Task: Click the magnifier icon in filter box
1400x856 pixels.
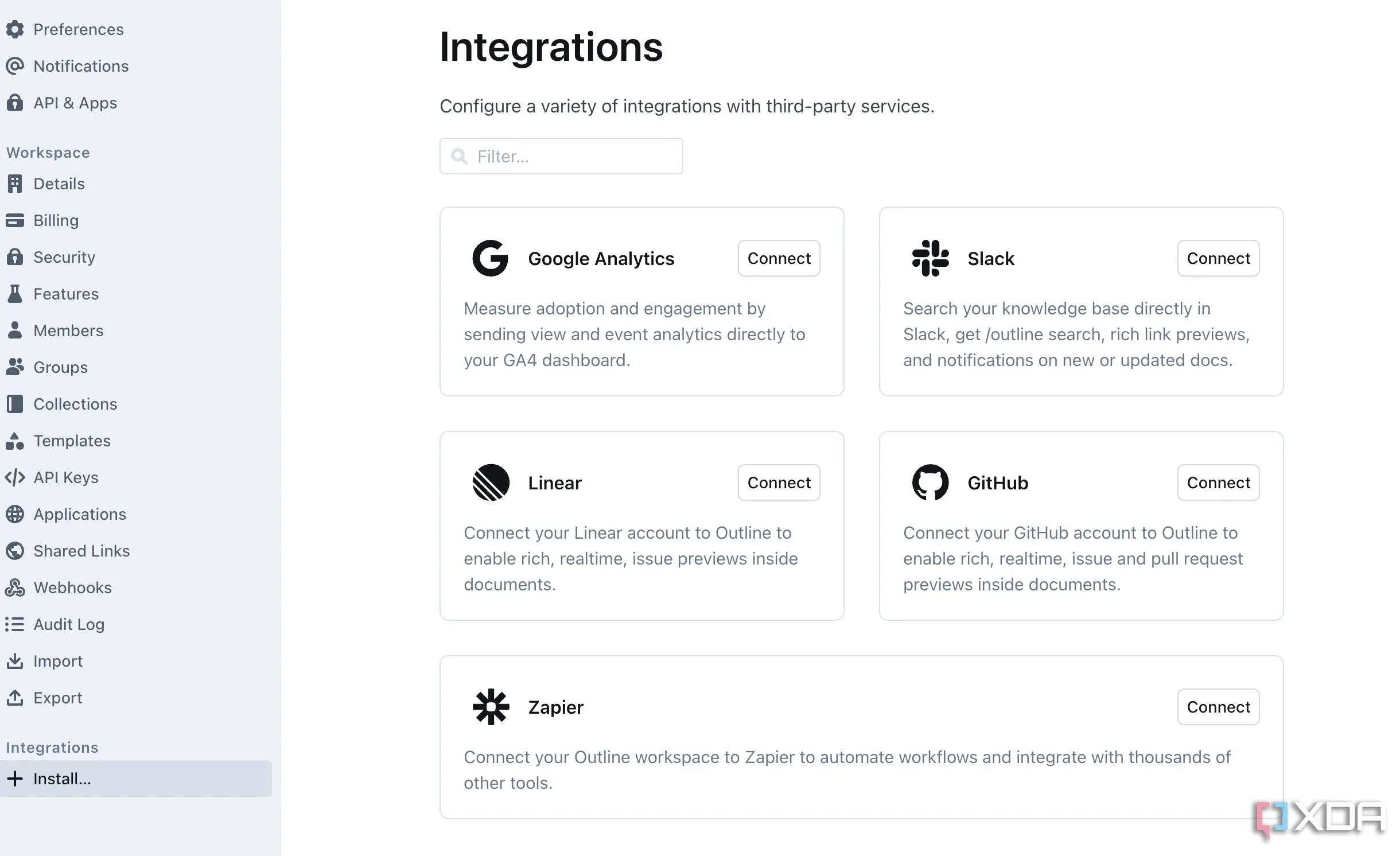Action: tap(459, 156)
